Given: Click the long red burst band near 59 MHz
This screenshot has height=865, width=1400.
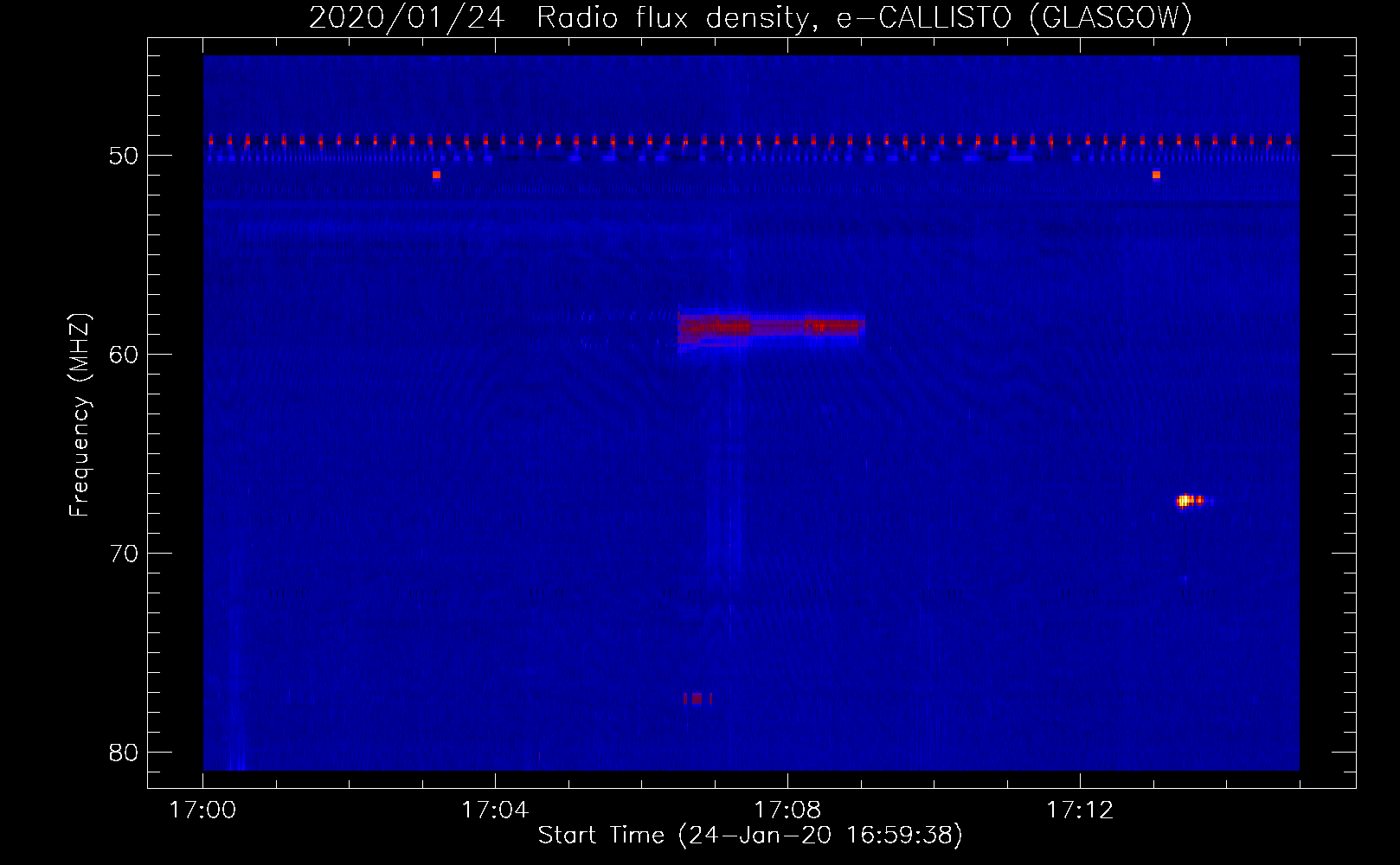Looking at the screenshot, I should (770, 329).
